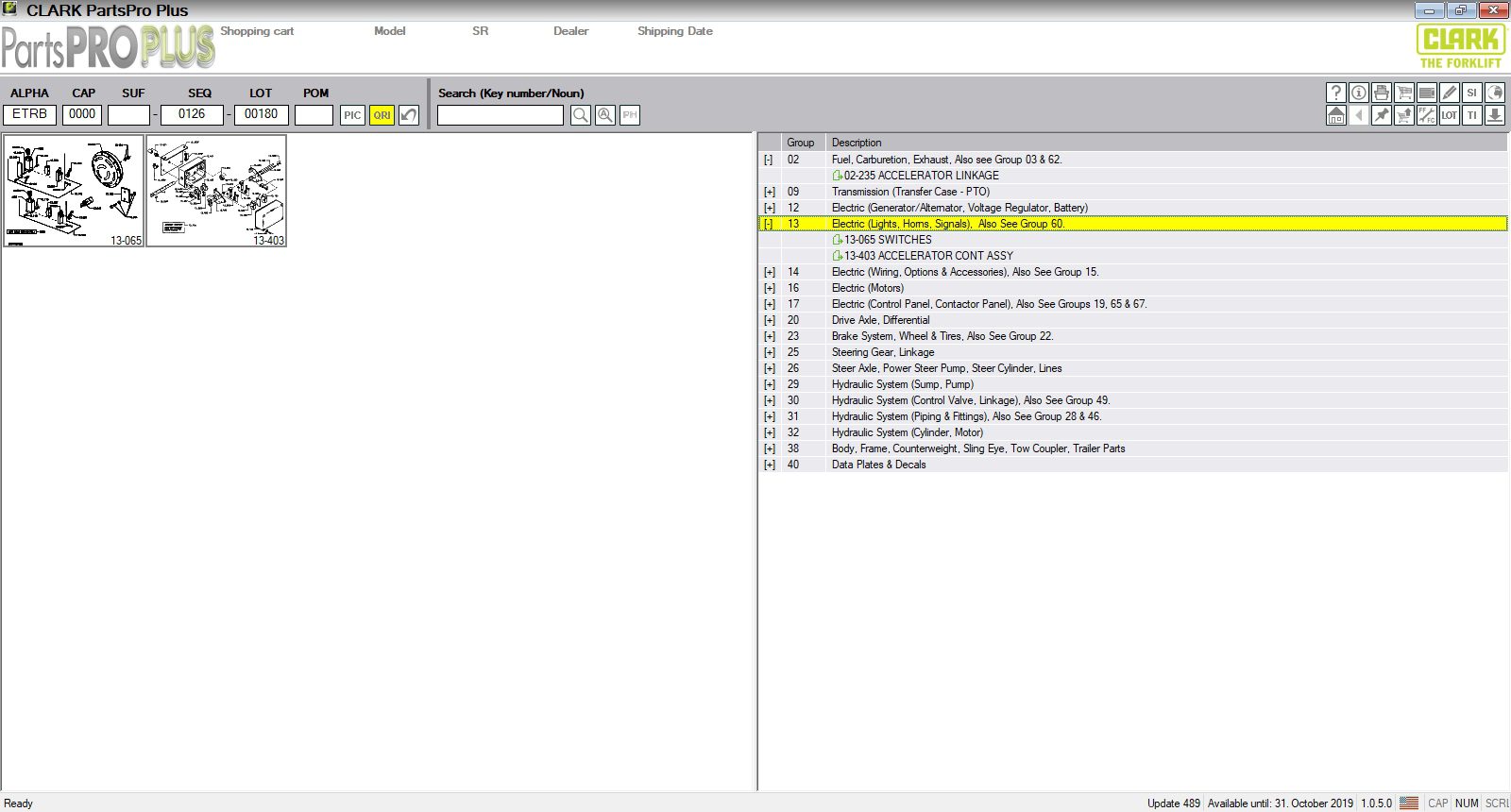Image resolution: width=1511 pixels, height=812 pixels.
Task: Expand group 29 Hydraulic System Sump, Pump
Action: click(x=769, y=384)
